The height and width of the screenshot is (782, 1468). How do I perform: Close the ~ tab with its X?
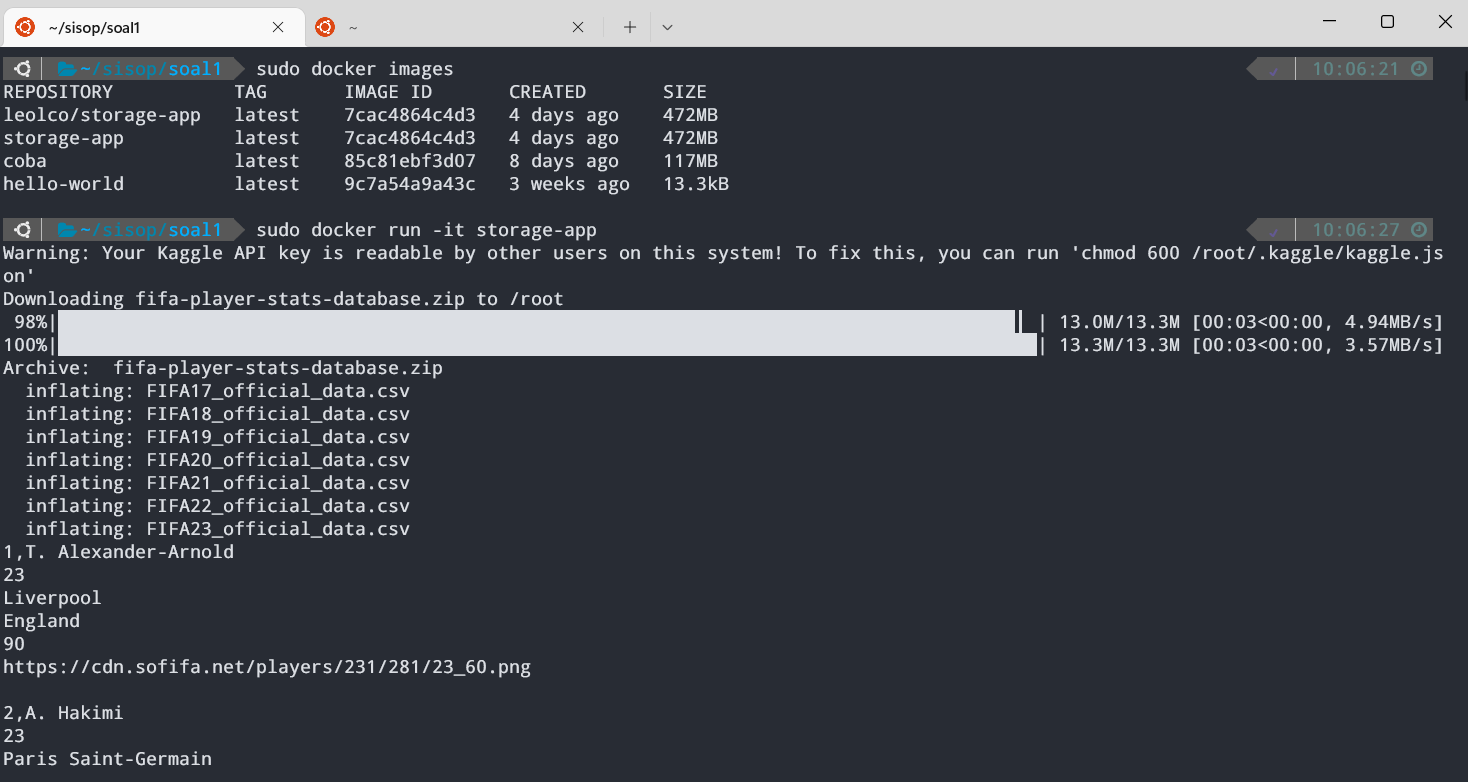[x=578, y=27]
